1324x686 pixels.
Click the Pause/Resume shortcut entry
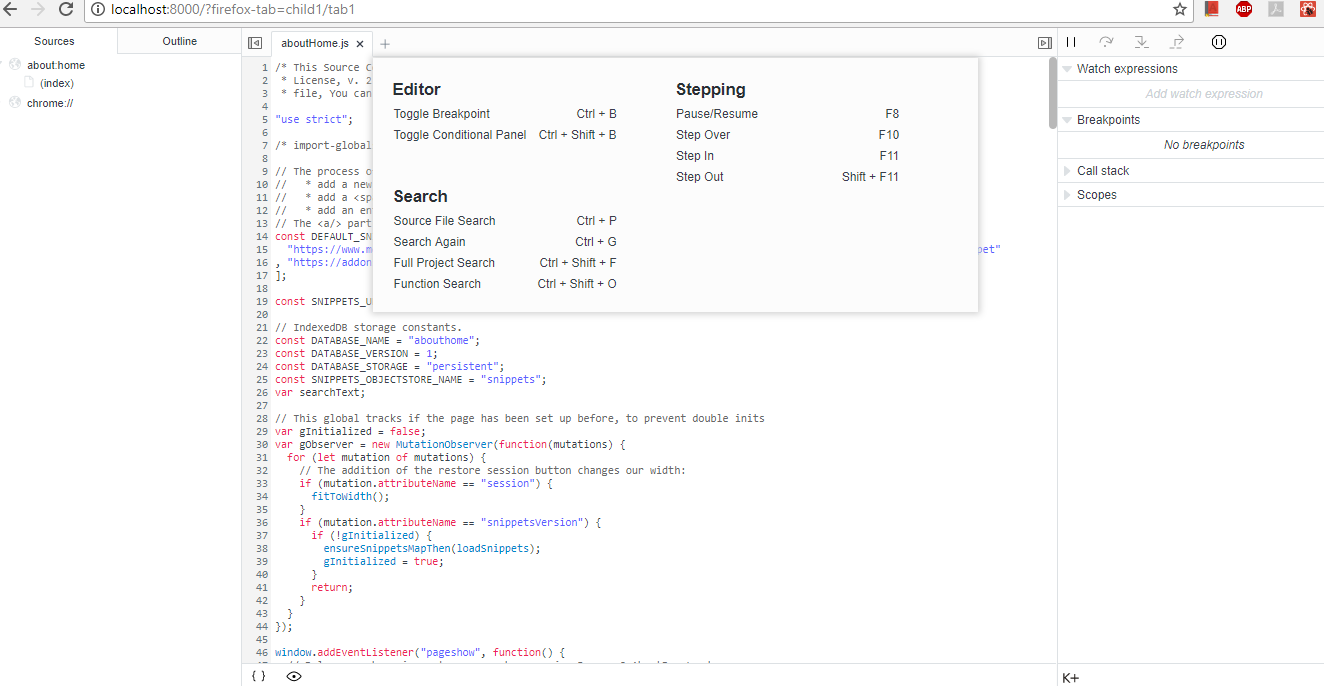click(788, 114)
